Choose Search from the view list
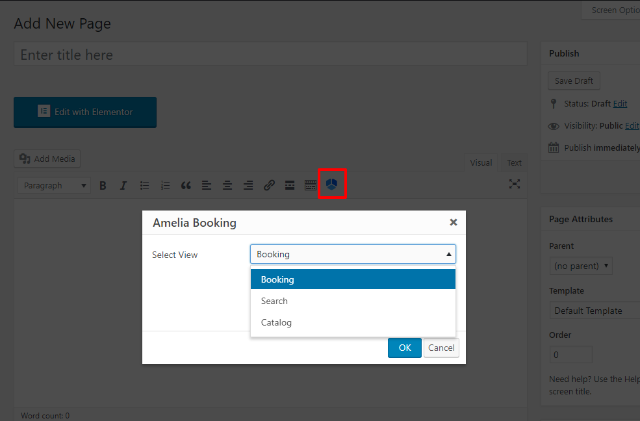The image size is (640, 421). (x=353, y=301)
